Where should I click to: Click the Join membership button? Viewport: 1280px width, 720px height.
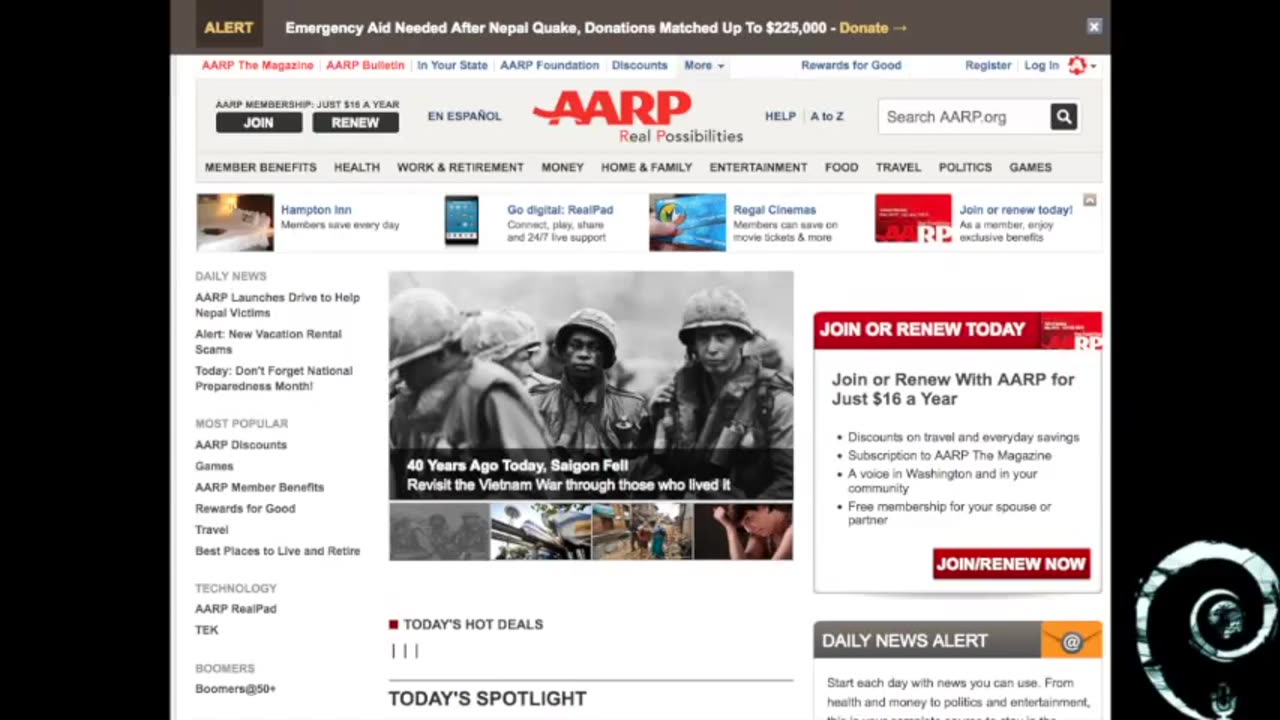pos(259,123)
